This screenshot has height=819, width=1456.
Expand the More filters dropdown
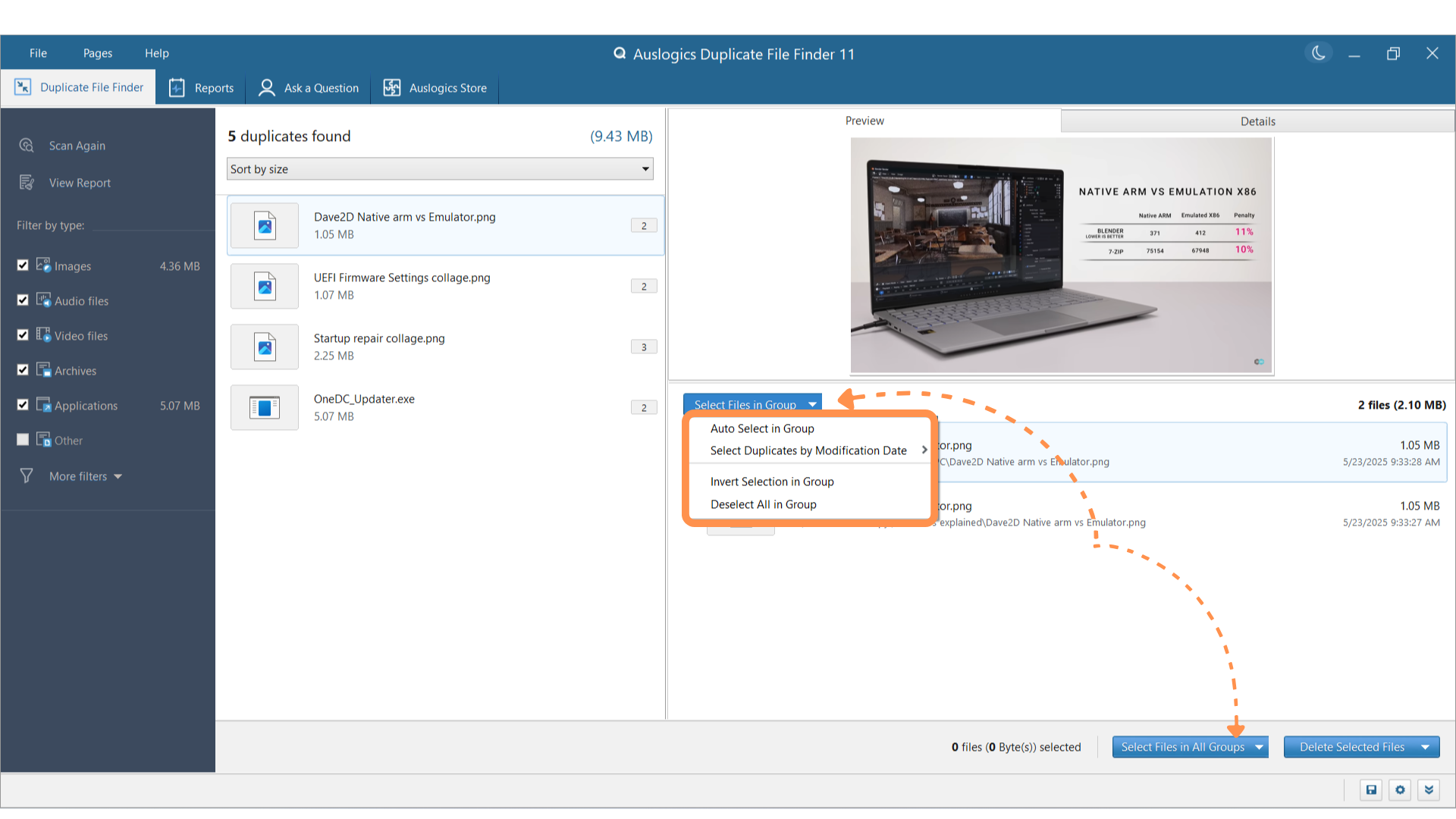[85, 476]
